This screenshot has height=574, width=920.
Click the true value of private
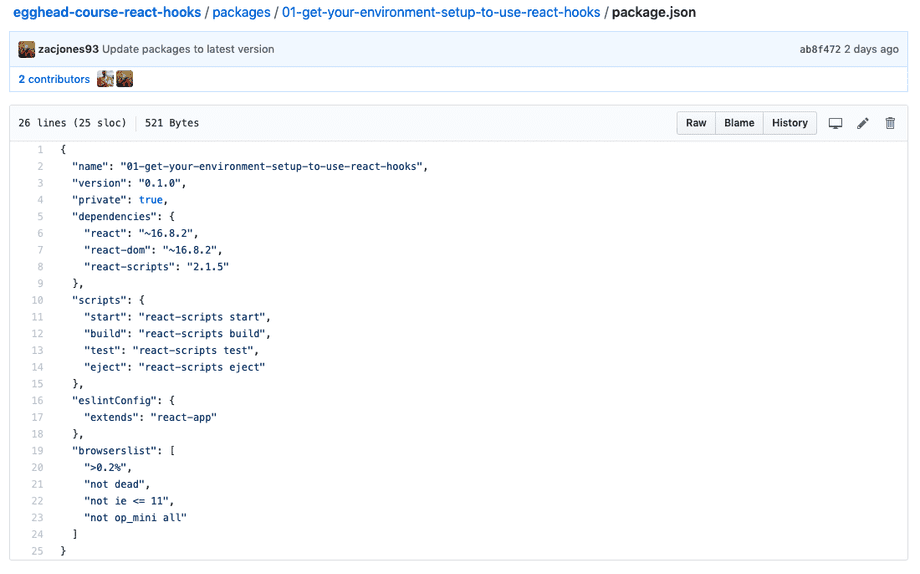[x=150, y=200]
